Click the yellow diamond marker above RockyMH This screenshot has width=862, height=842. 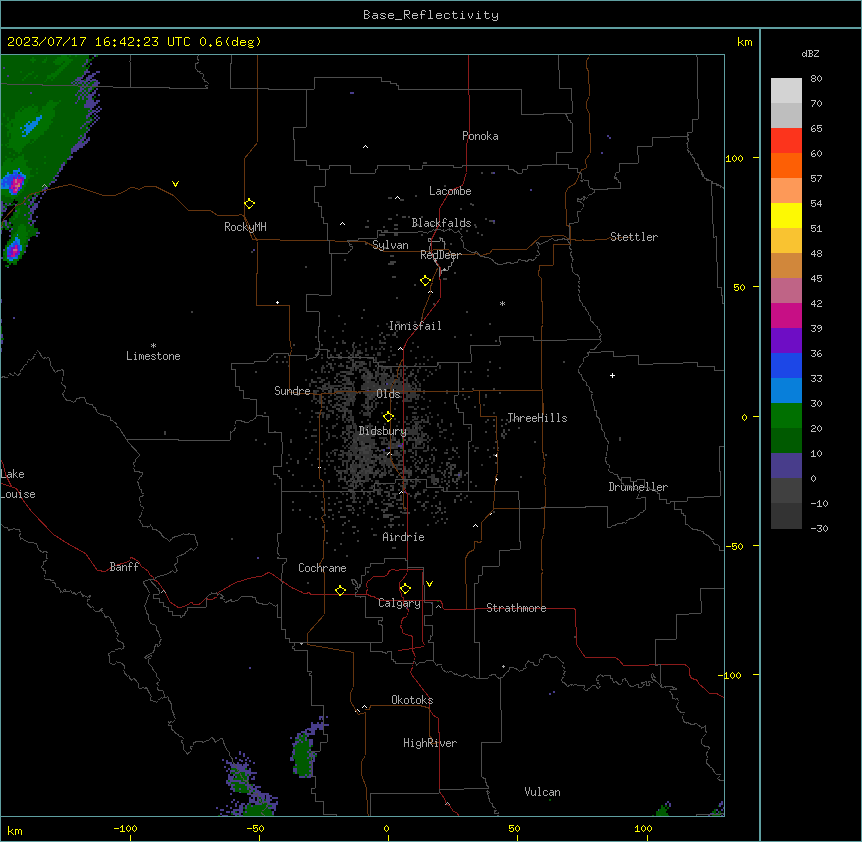[x=249, y=203]
